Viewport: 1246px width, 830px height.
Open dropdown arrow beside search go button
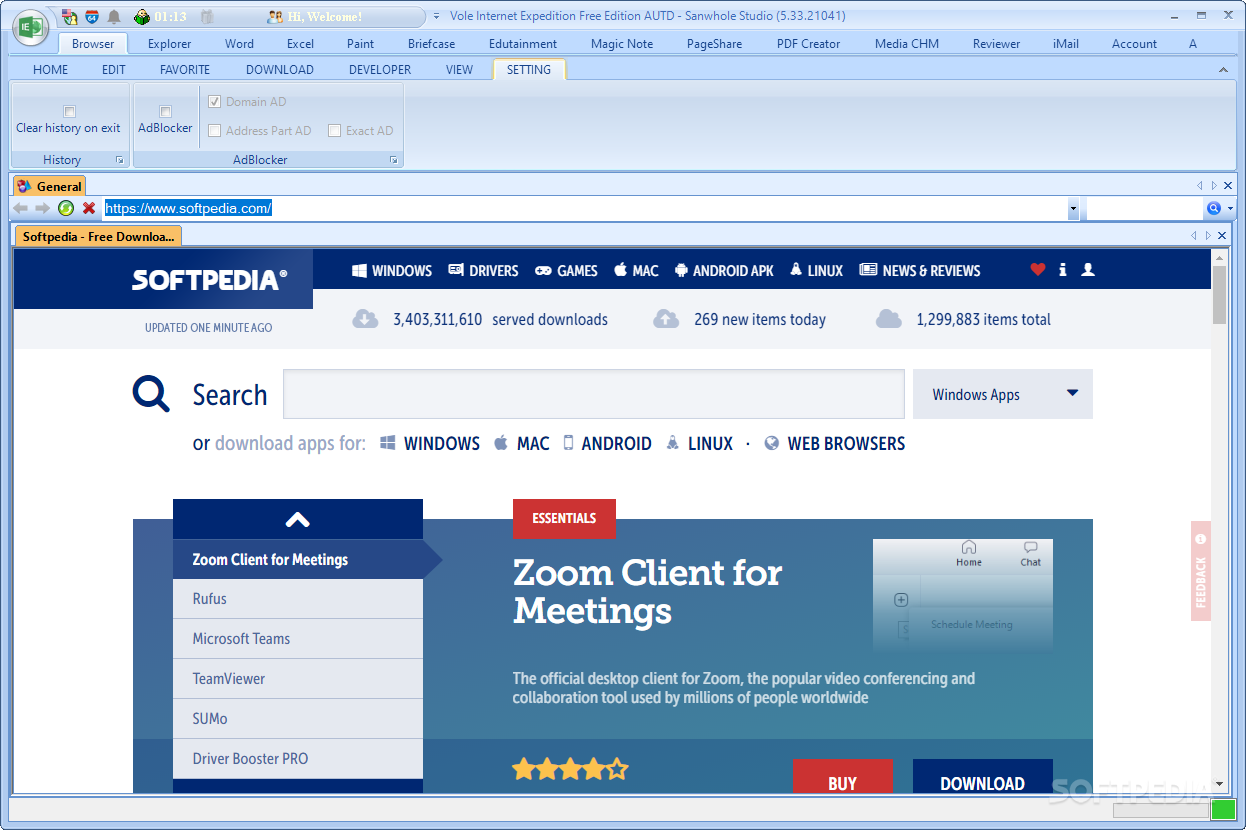pos(1231,209)
